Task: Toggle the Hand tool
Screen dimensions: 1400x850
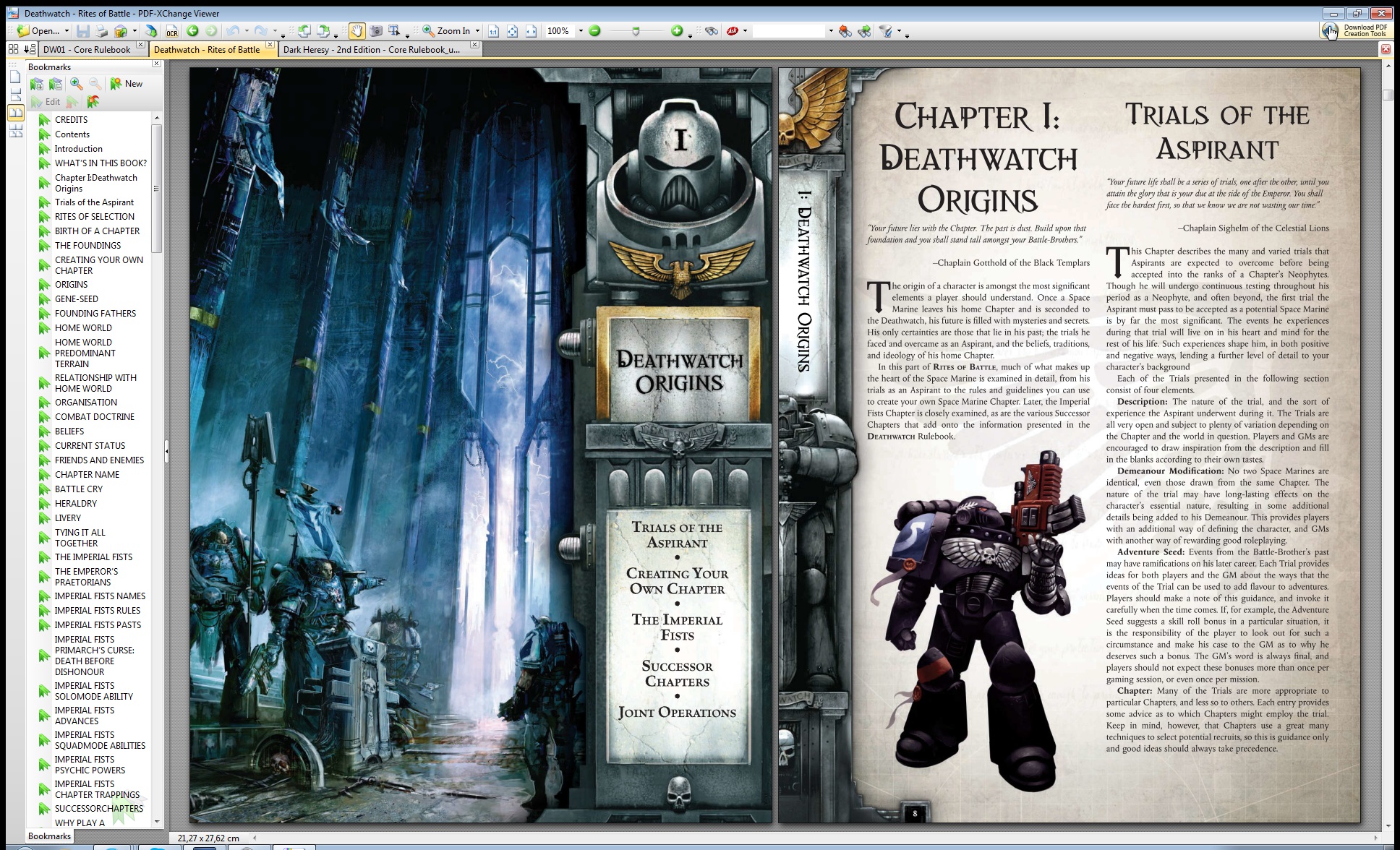Action: pos(357,31)
